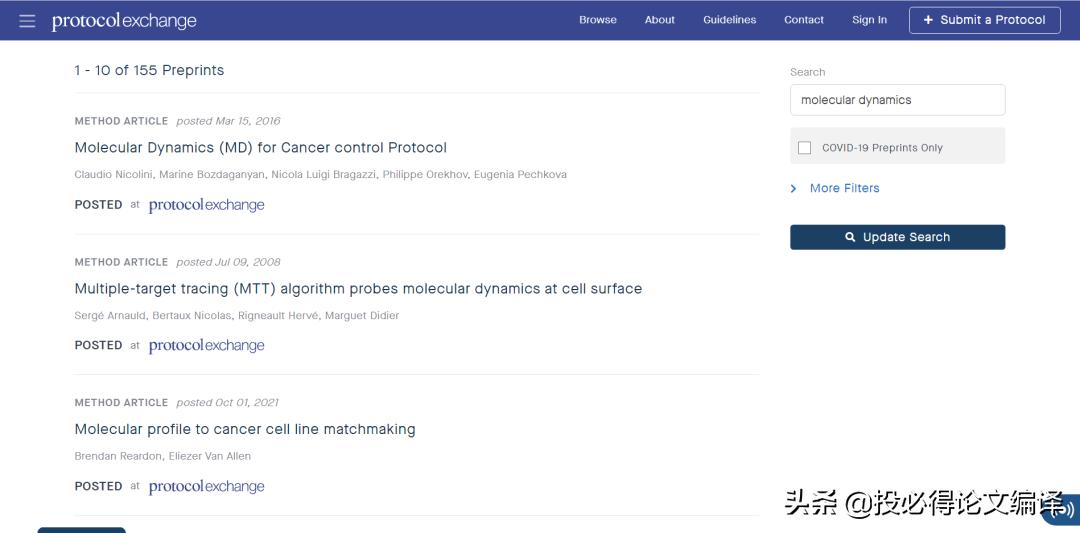
Task: Click the plus icon on Submit a Protocol
Action: 929,20
